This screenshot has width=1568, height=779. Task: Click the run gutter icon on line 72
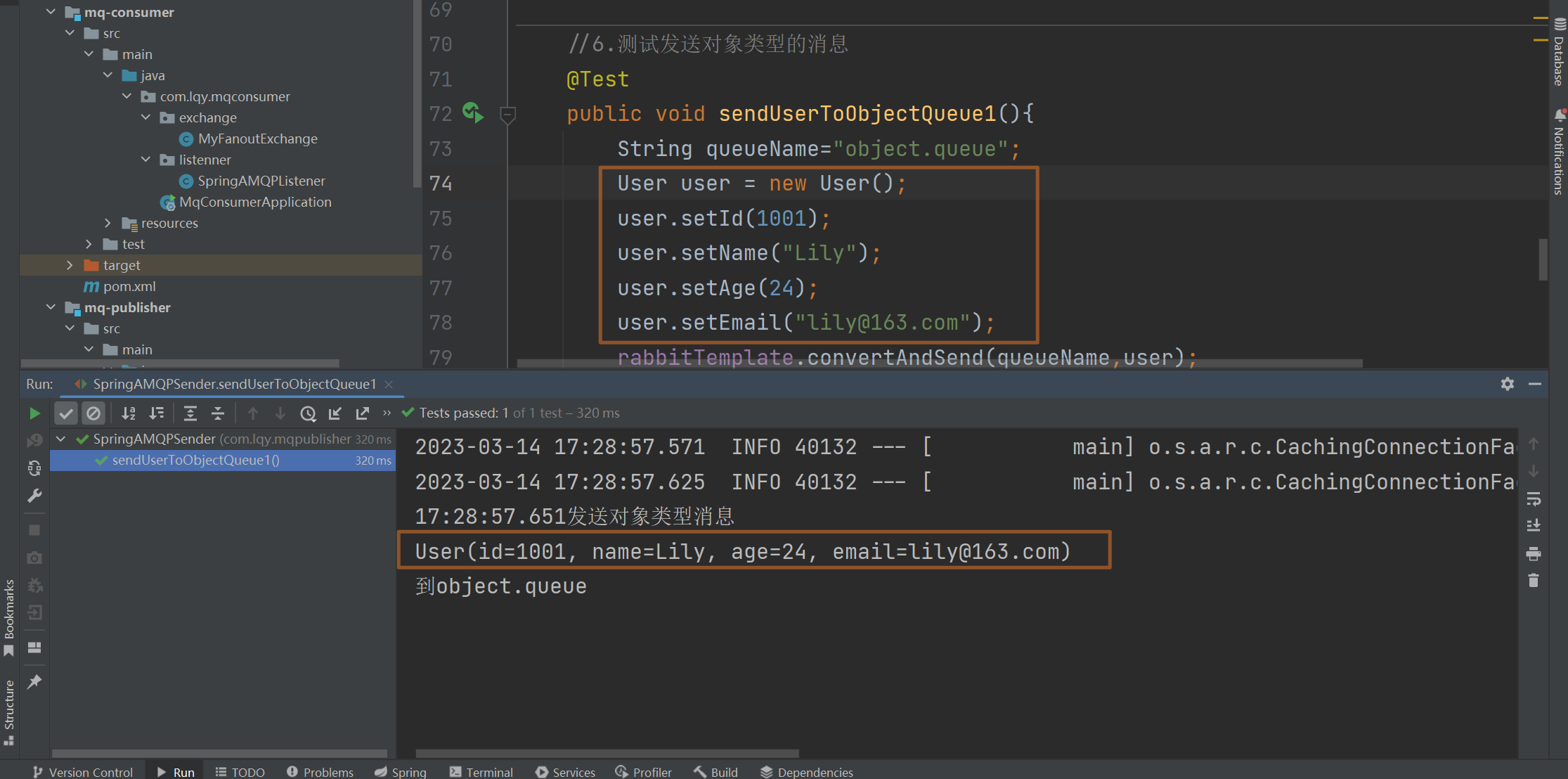pos(473,112)
